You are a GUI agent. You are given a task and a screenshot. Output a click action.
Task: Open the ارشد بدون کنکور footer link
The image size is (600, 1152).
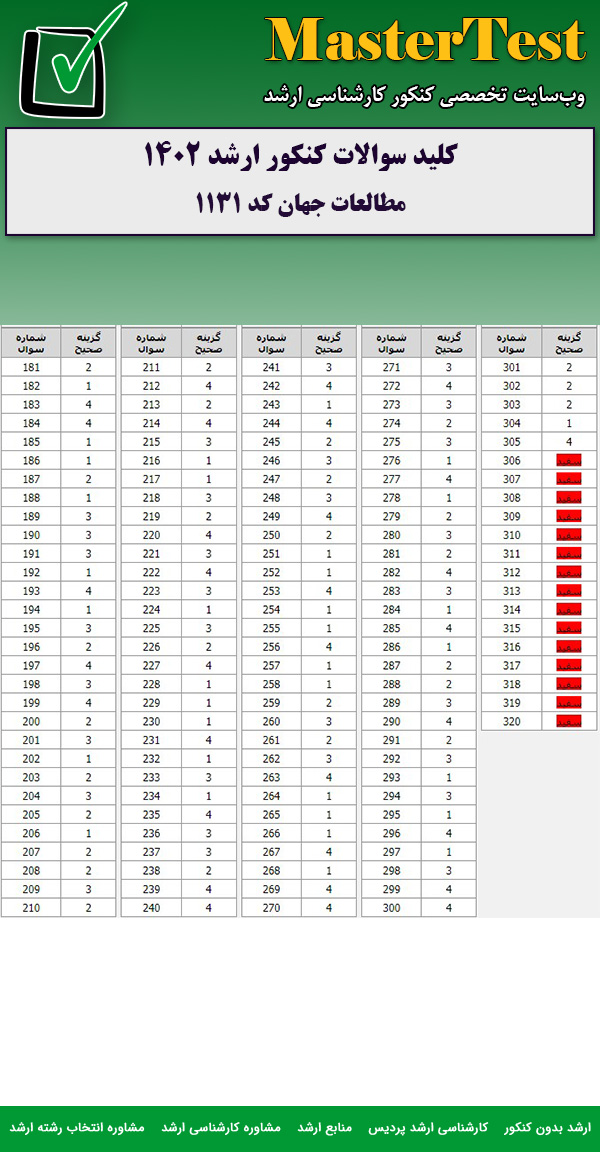(x=548, y=1127)
